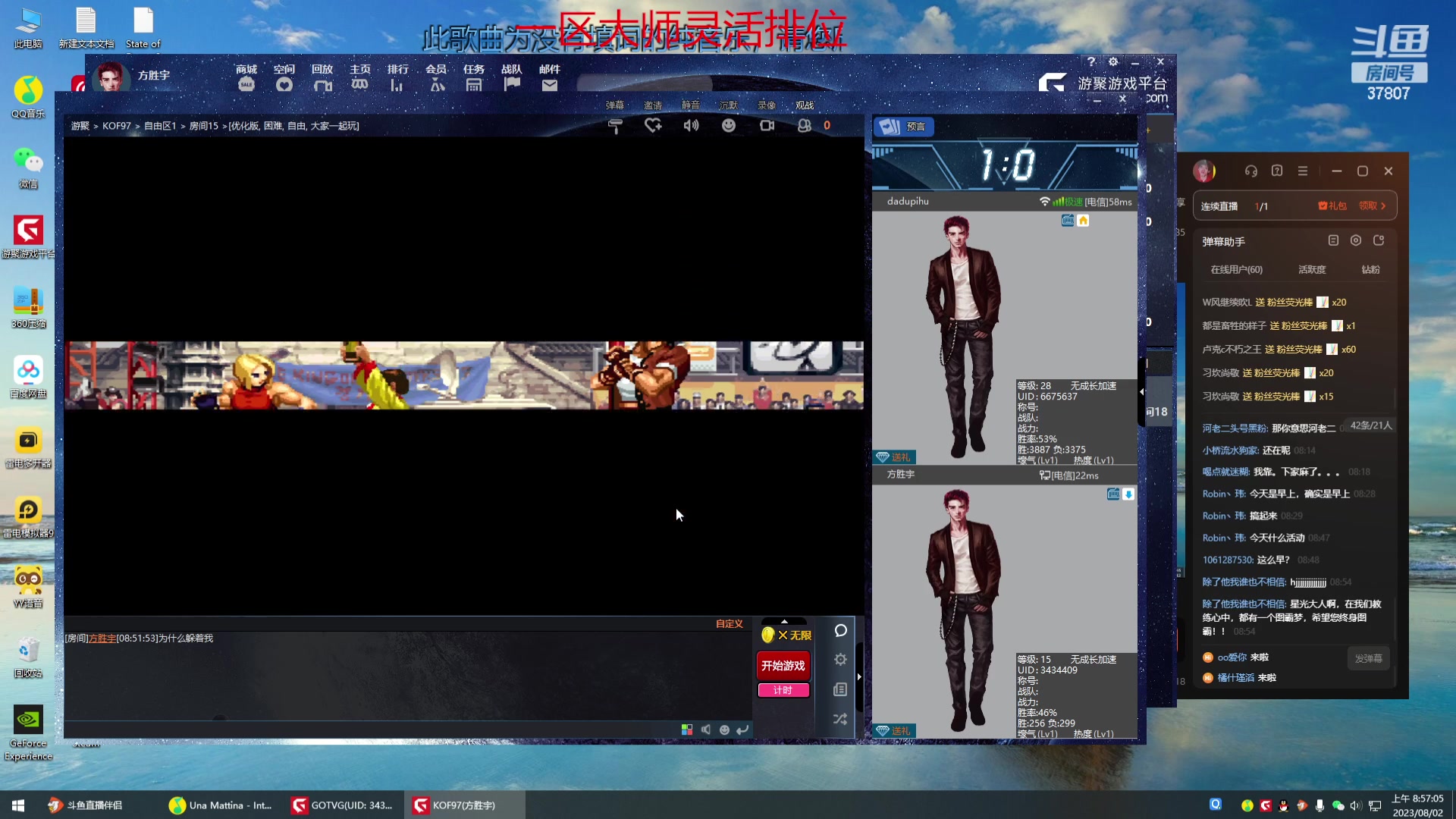Click the 邀请 heart-plus invite icon

click(653, 125)
